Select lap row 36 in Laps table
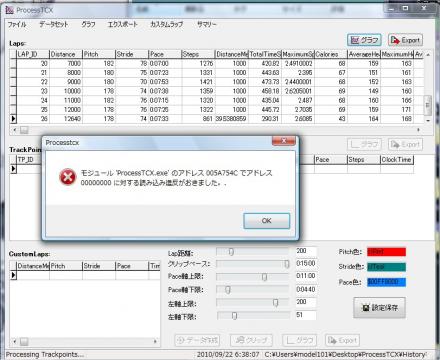This screenshot has width=440, height=360. (217, 119)
